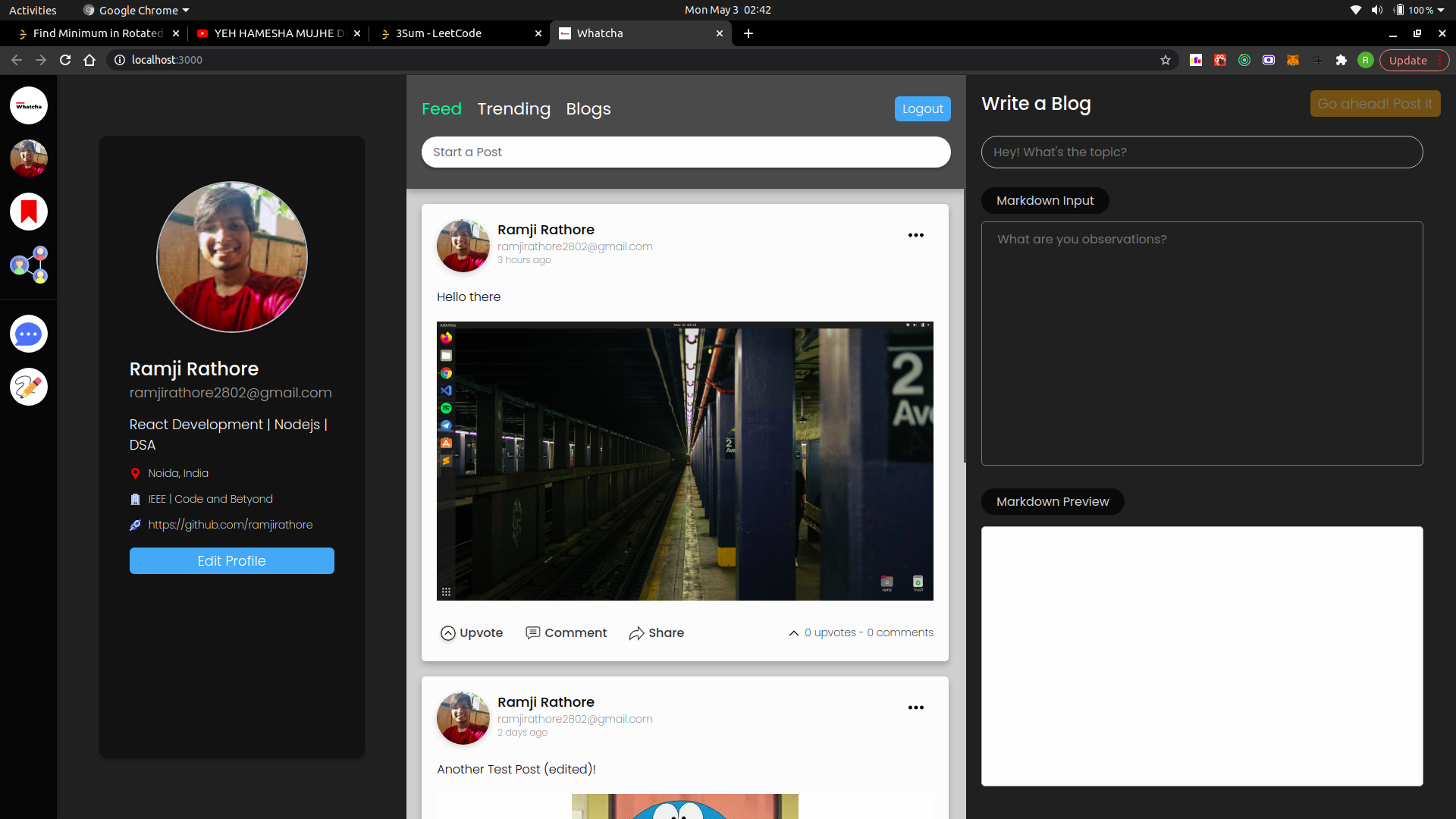Open the network connections sidebar icon
The image size is (1456, 819).
point(29,265)
